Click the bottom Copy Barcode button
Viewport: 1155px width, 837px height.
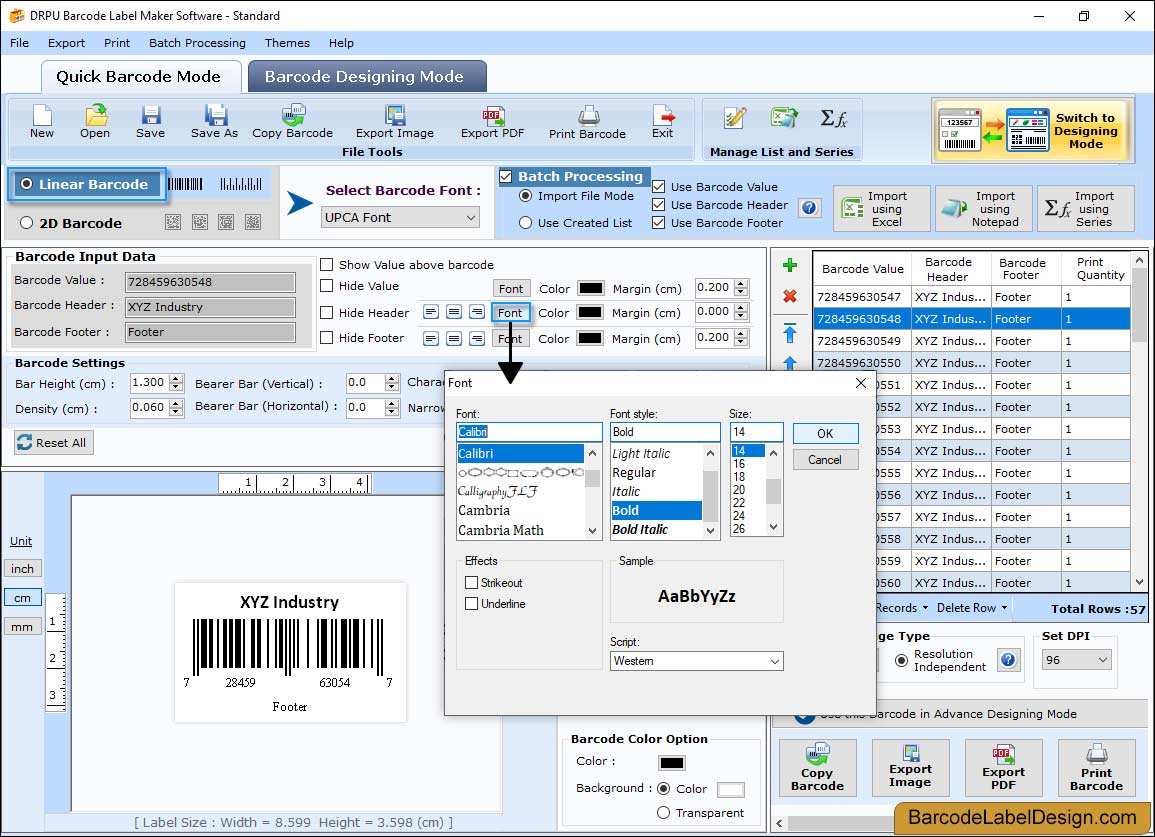818,768
